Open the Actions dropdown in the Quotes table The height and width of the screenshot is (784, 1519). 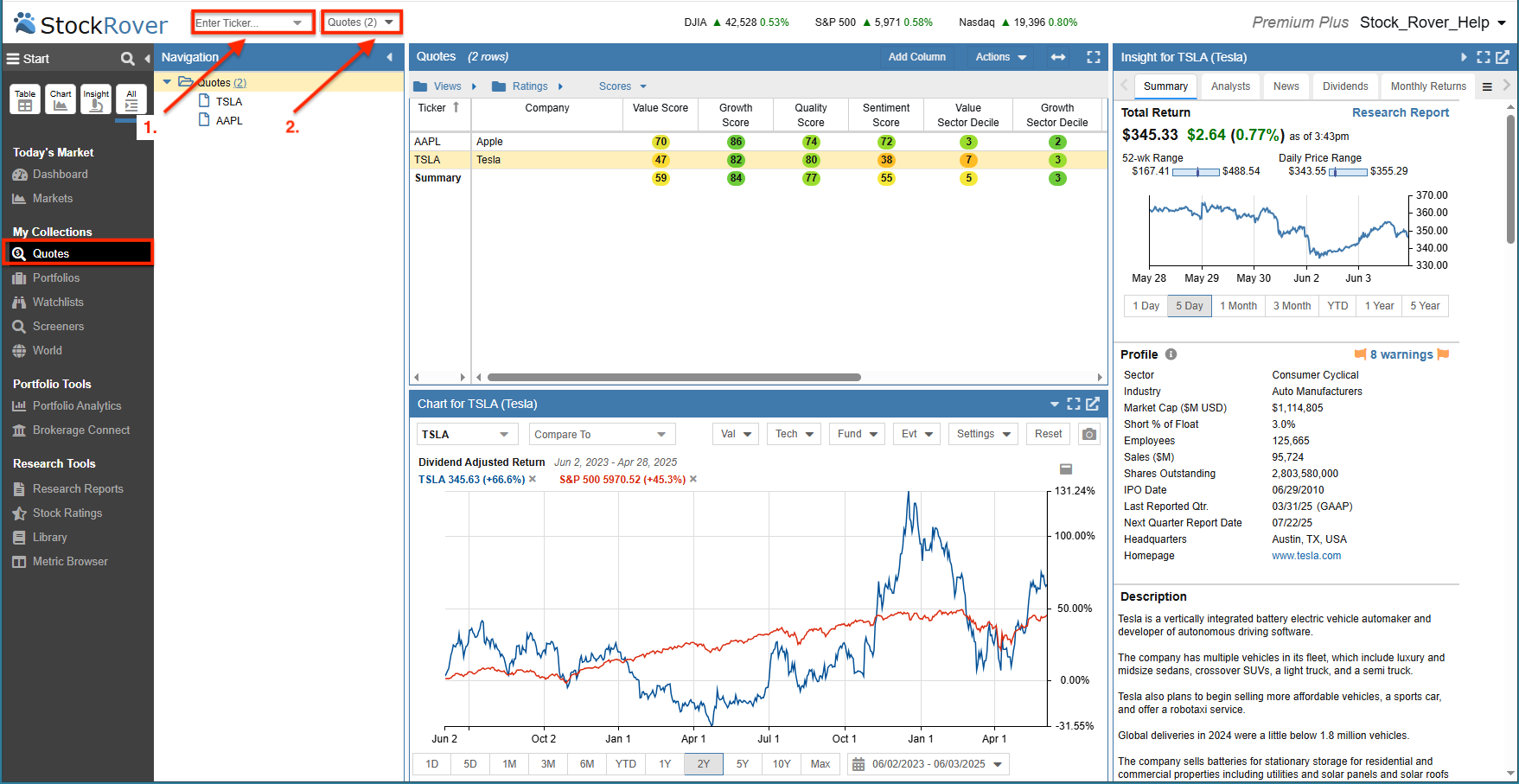(1000, 57)
